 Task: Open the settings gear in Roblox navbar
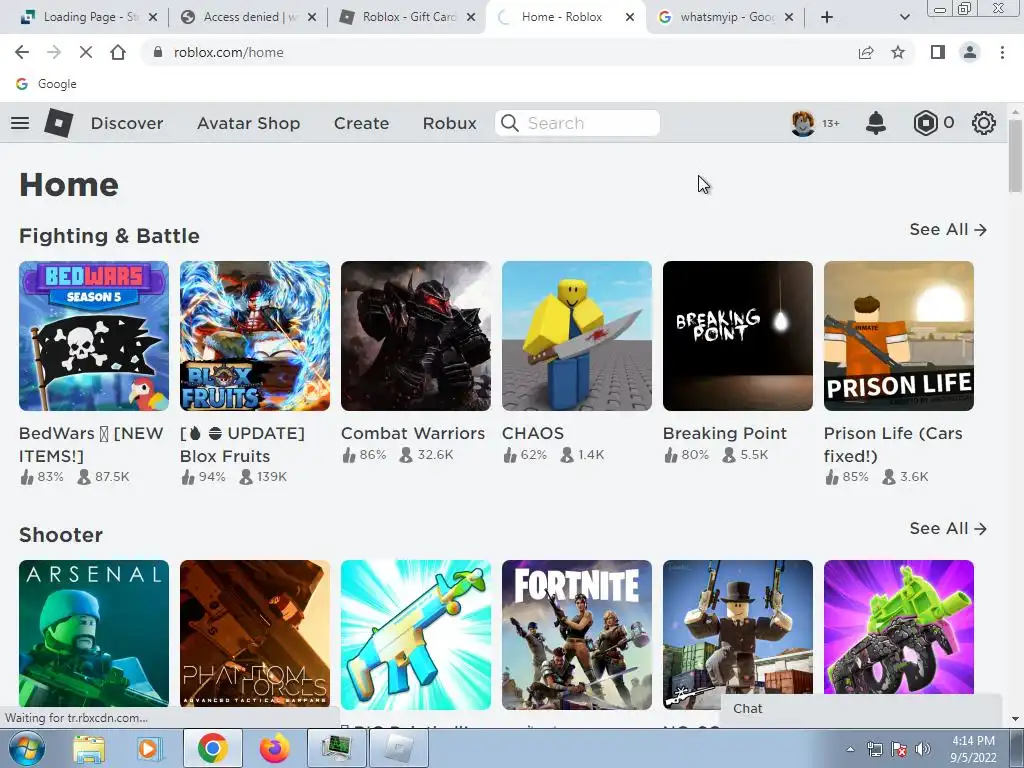pos(984,123)
